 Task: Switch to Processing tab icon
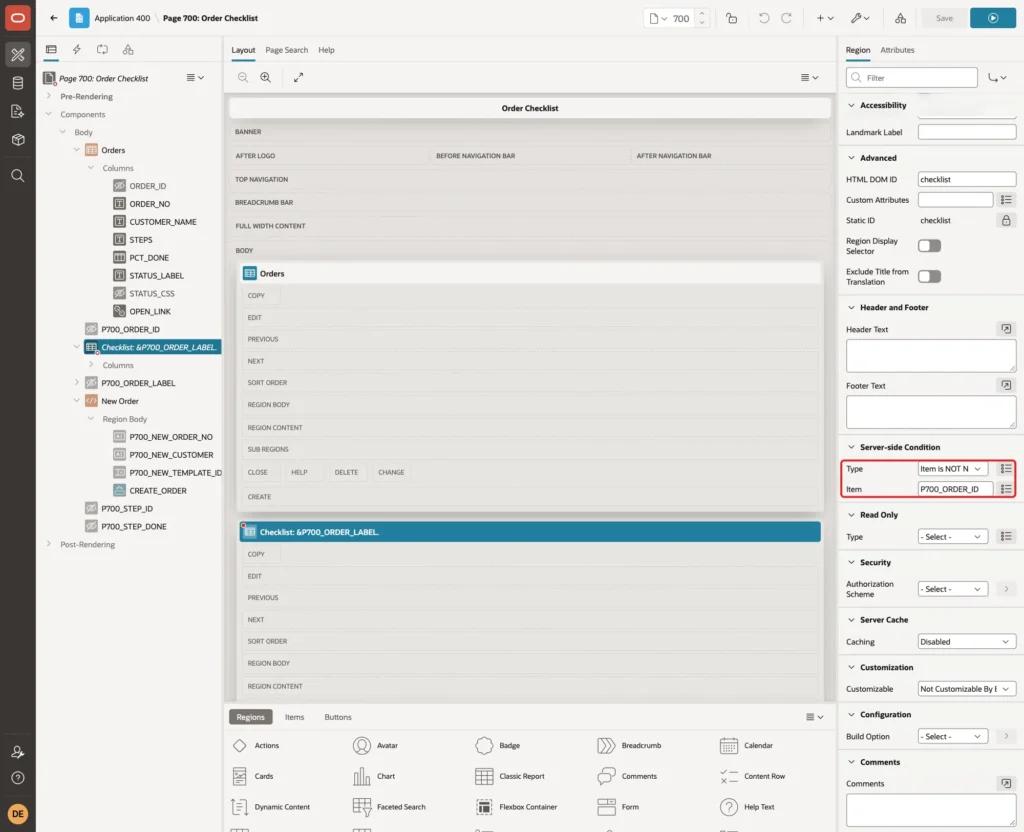(102, 50)
